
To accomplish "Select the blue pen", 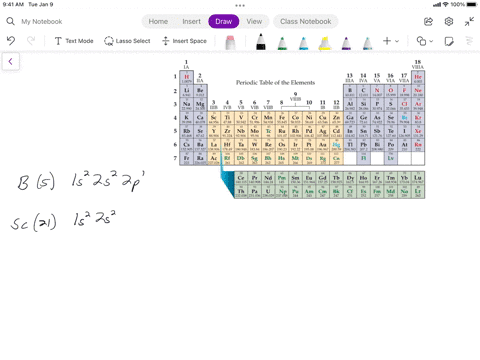I will [x=303, y=43].
